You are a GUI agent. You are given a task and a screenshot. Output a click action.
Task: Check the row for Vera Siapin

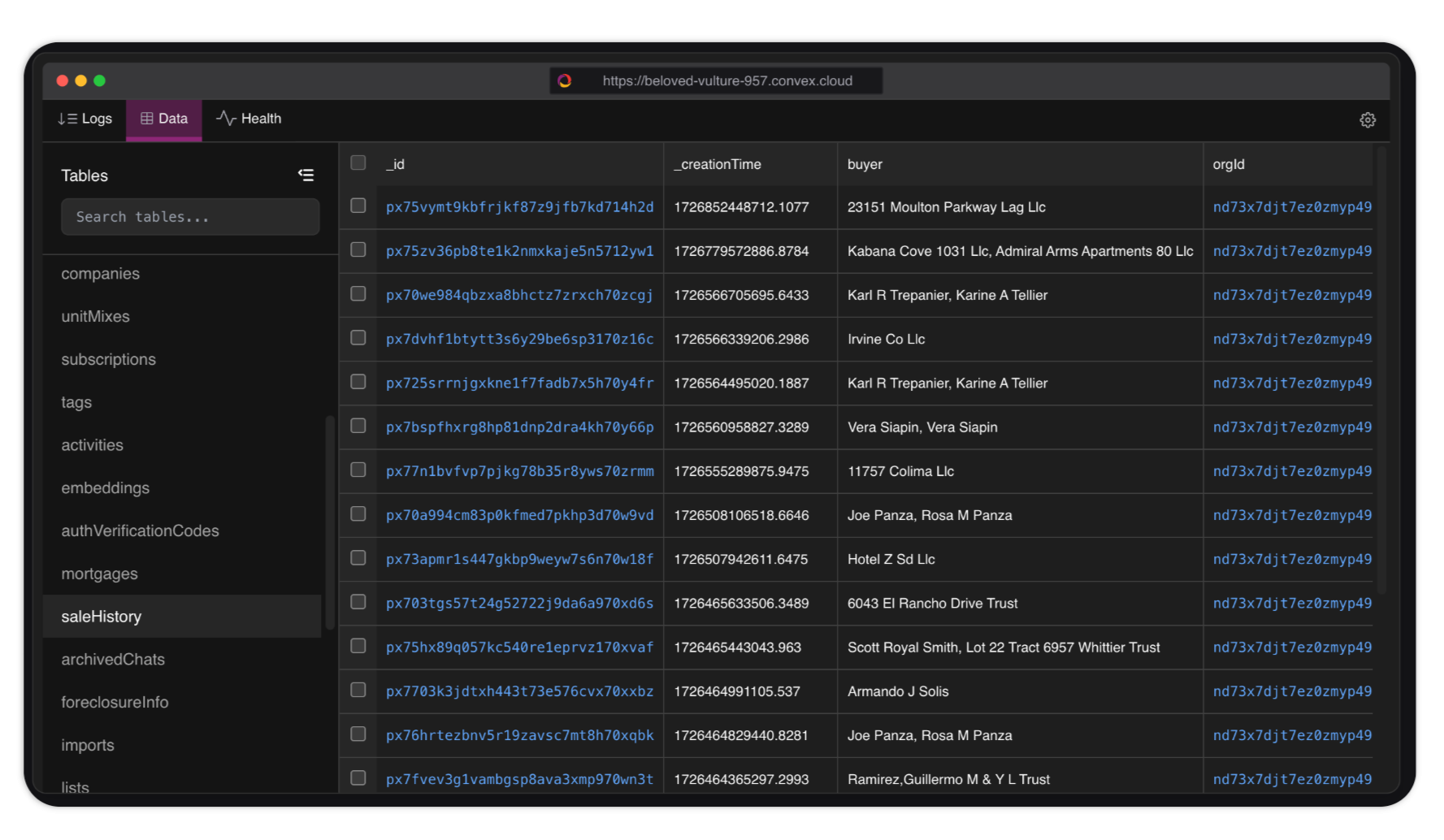(x=358, y=426)
